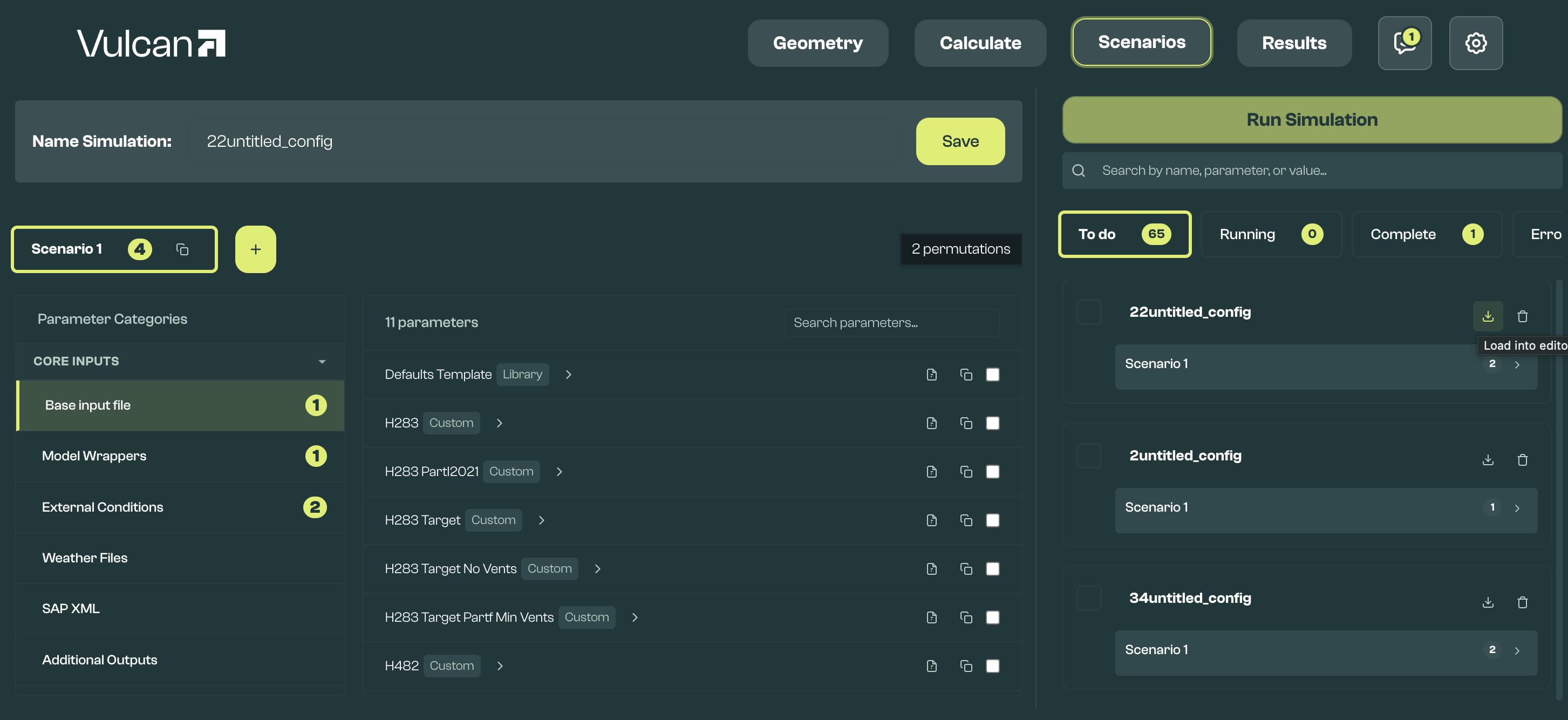
Task: Click Run Simulation
Action: 1312,119
